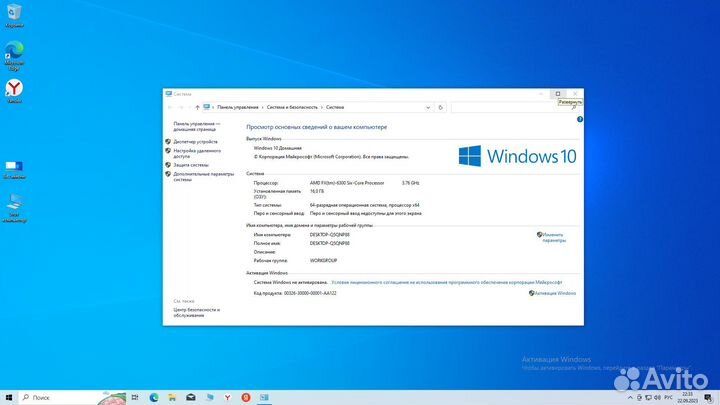Expand the address bar history dropdown

tap(428, 107)
